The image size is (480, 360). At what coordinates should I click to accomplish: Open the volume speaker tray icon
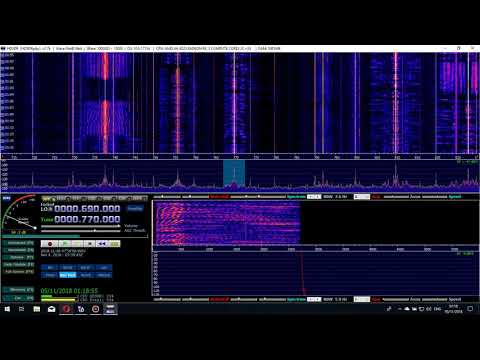coord(429,309)
